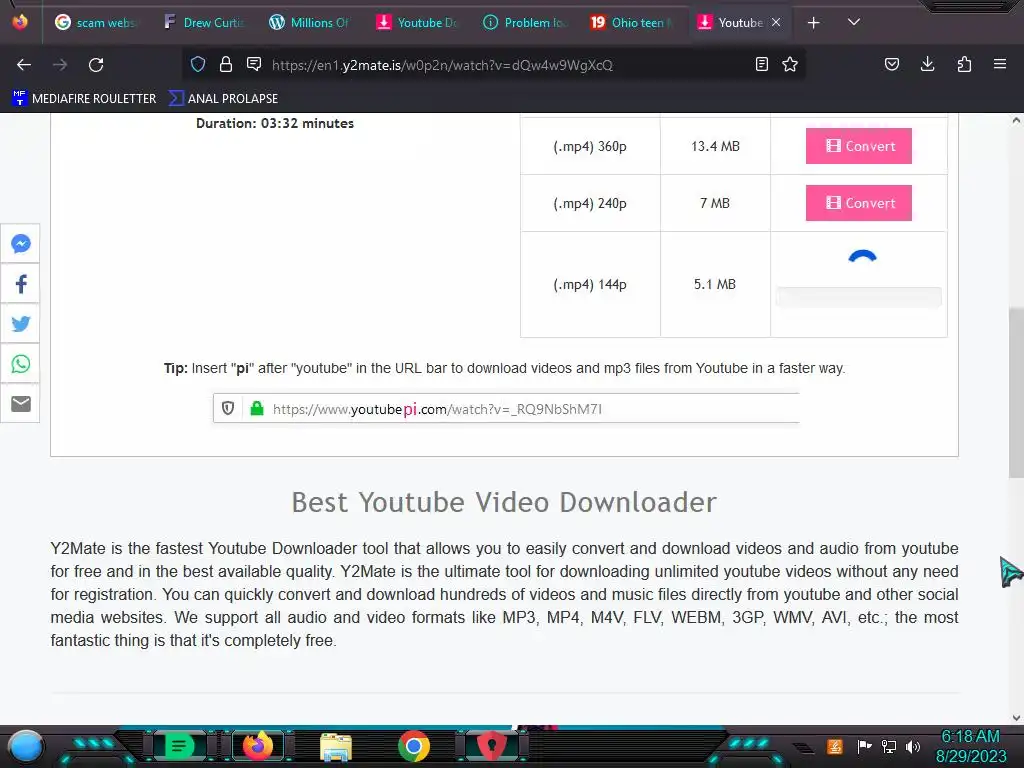The height and width of the screenshot is (768, 1024).
Task: Open site permissions icon in address bar
Action: tap(254, 64)
